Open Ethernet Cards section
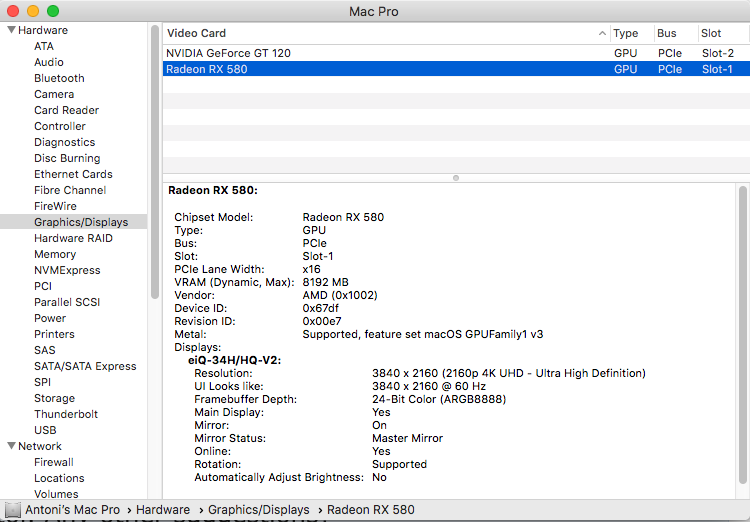750x522 pixels. point(73,174)
